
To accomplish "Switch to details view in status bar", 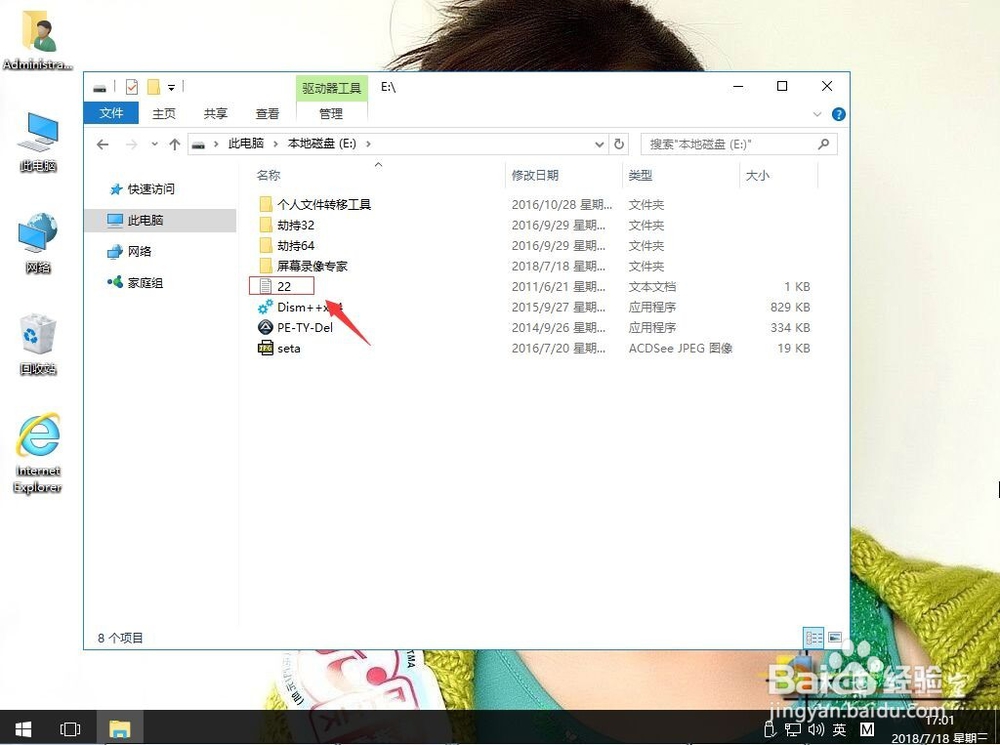I will click(x=814, y=637).
